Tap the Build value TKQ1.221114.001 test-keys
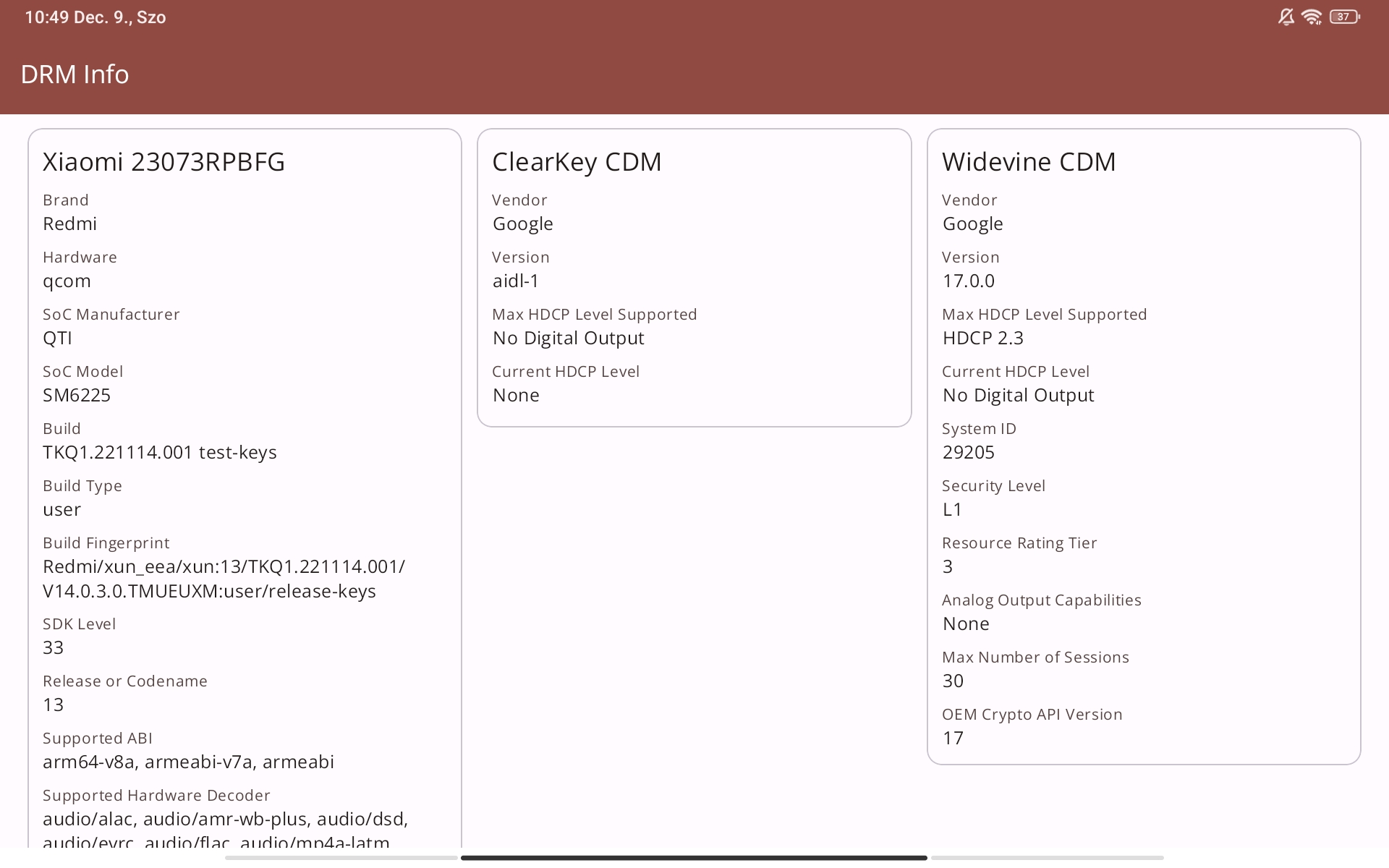The height and width of the screenshot is (868, 1389). pos(160,452)
